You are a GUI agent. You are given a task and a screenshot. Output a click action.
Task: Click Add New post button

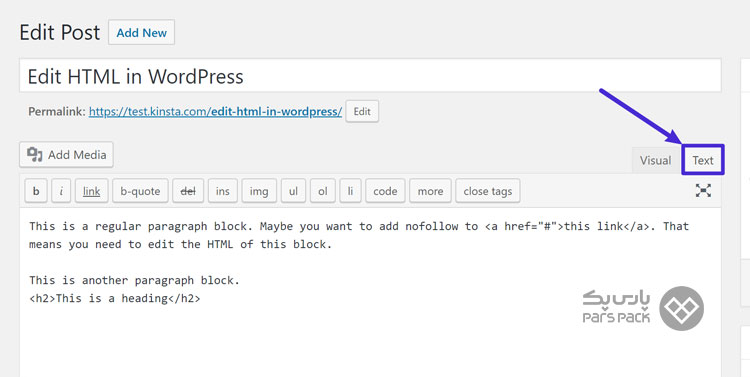[x=142, y=33]
